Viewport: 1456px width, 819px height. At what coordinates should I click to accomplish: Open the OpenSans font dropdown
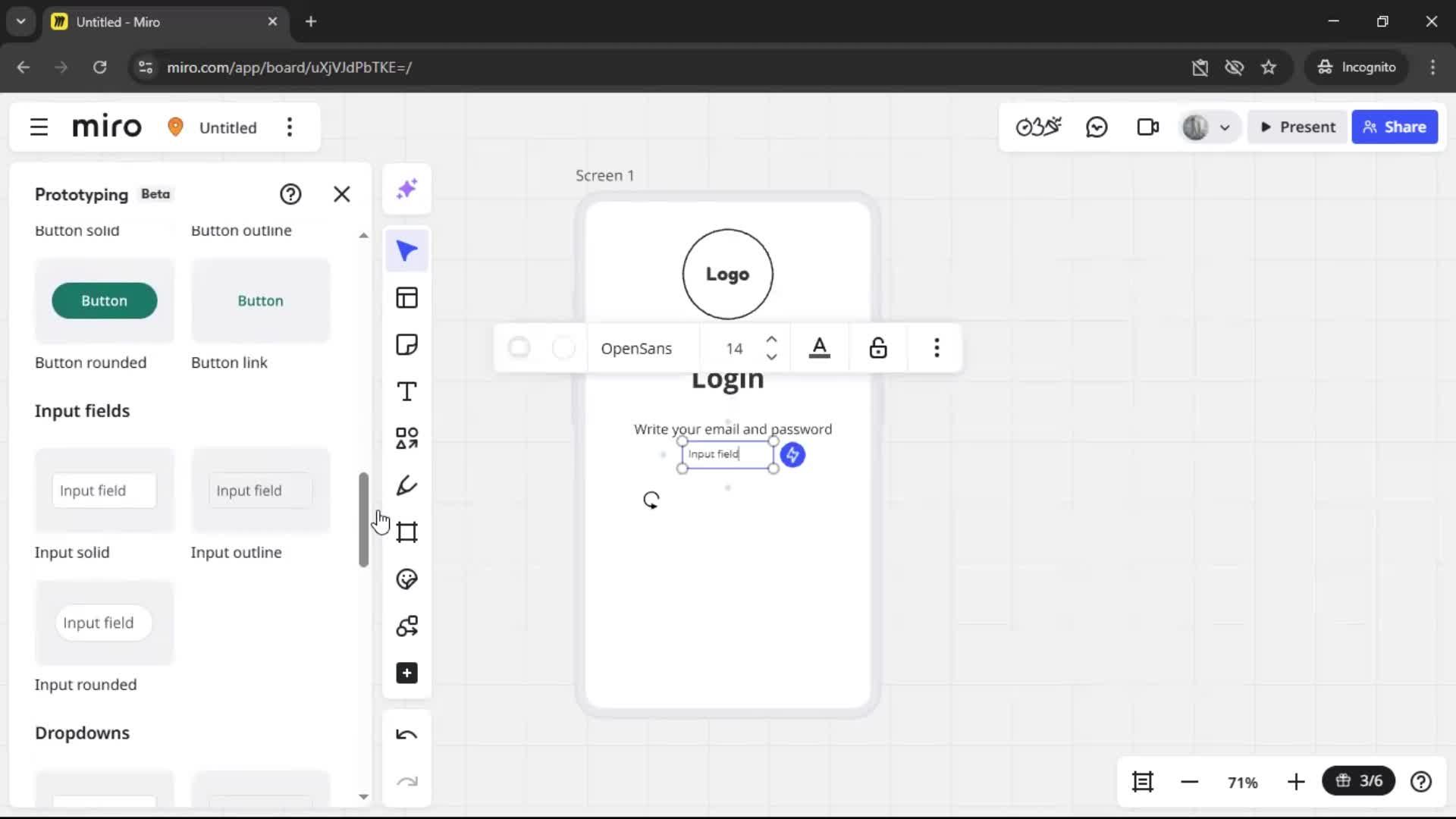(637, 349)
